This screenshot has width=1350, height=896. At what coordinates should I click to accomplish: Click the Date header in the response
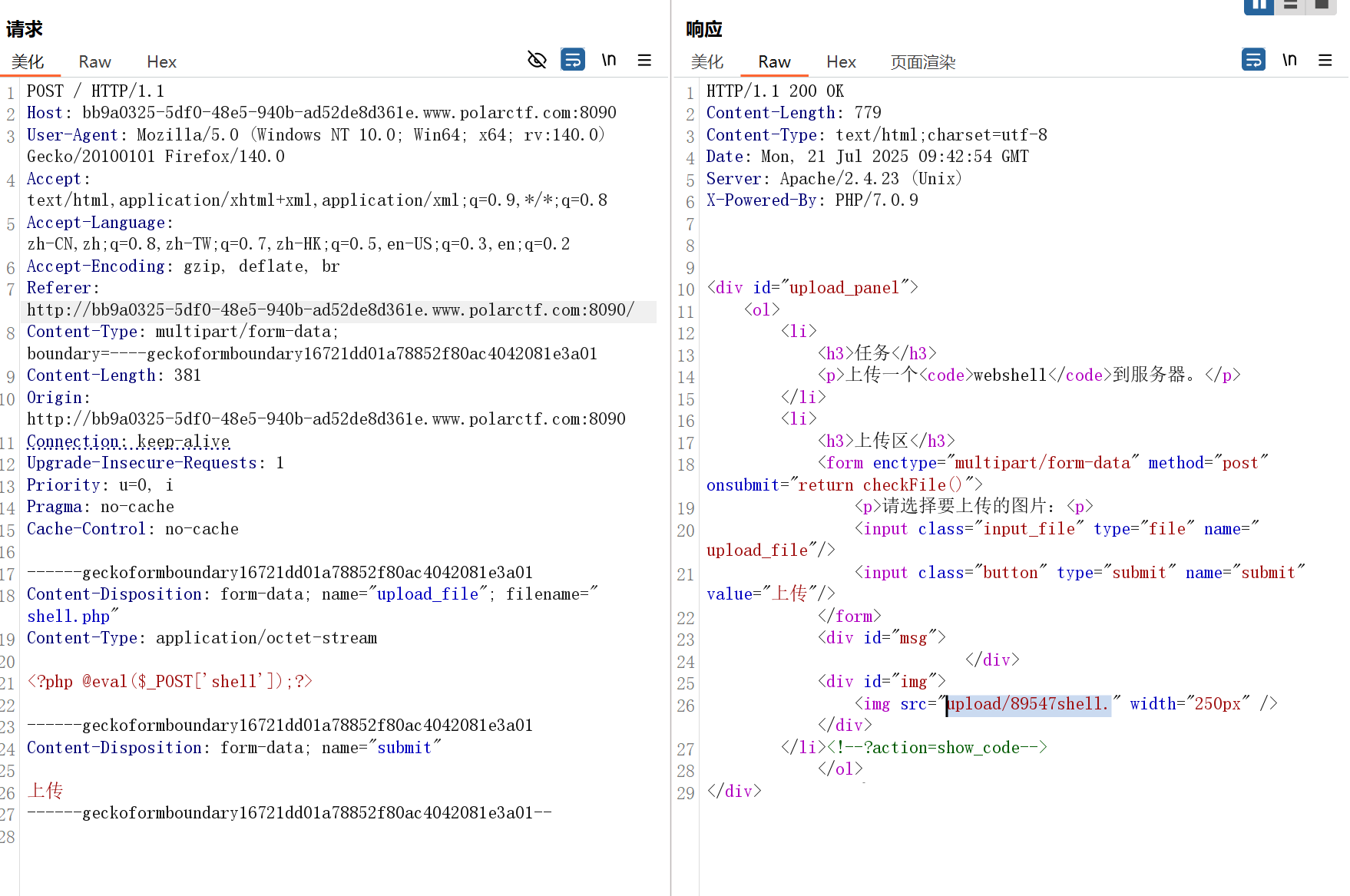pos(868,157)
